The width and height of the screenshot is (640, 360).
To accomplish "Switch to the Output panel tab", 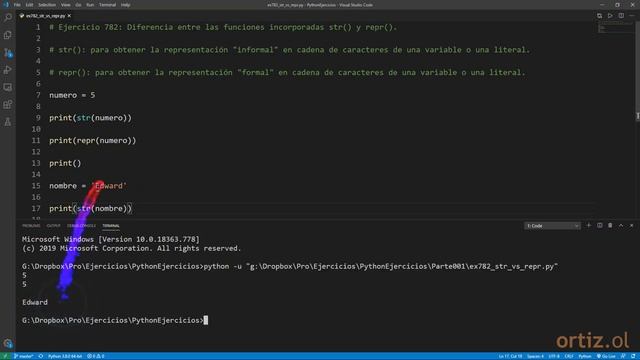I will pos(53,226).
